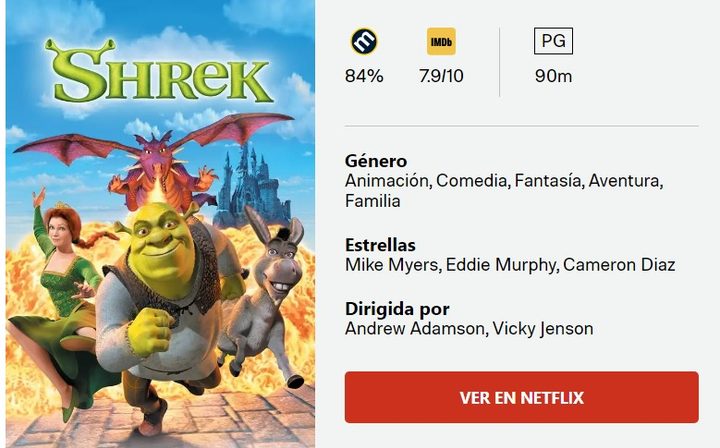Open actor Mike Myers
This screenshot has height=448, width=720.
[391, 265]
